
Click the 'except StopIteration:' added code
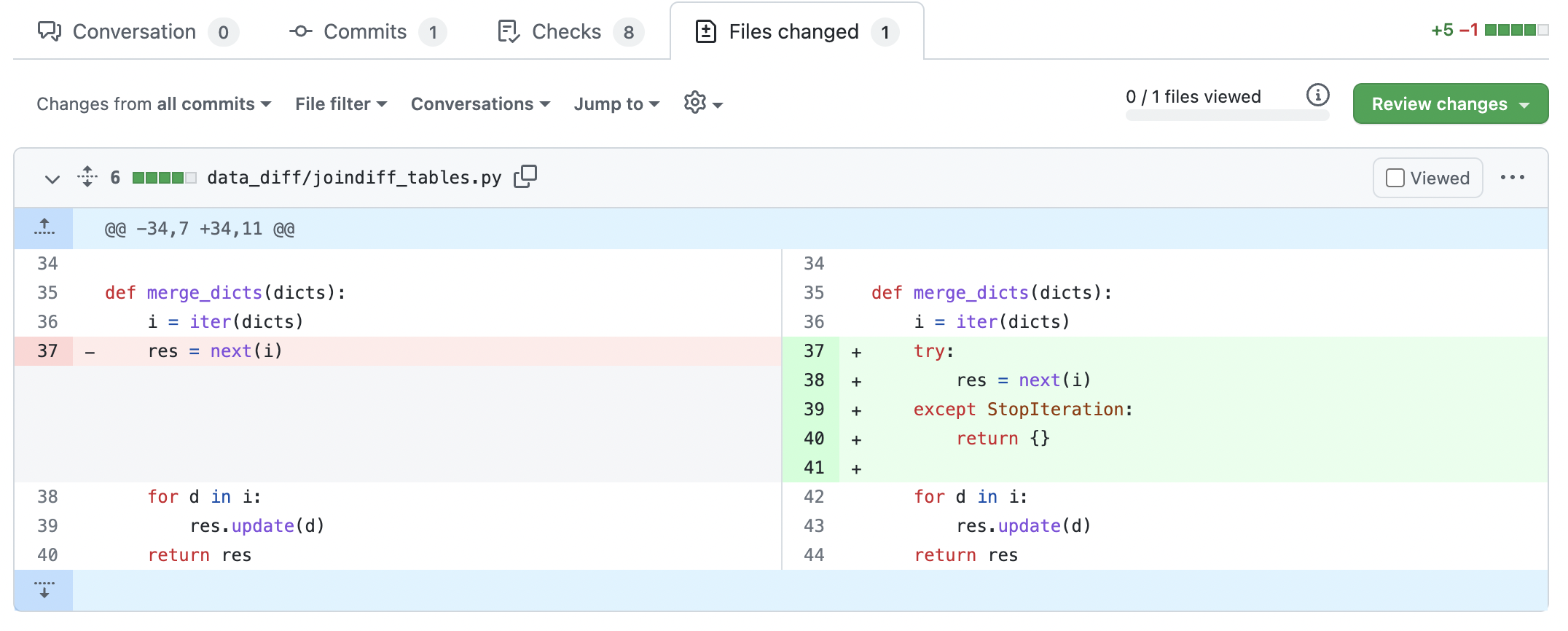1023,409
